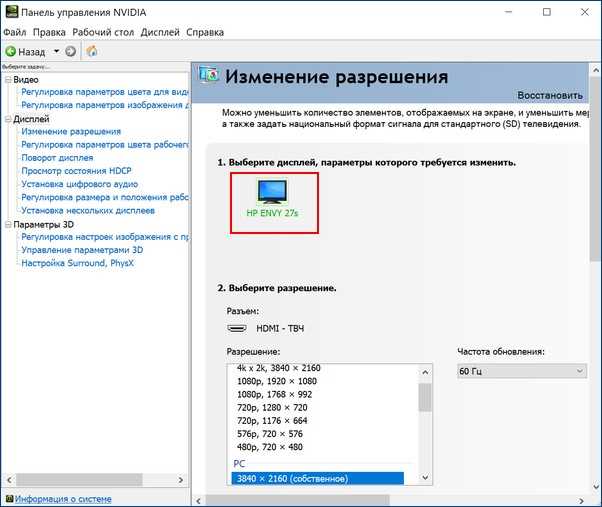The height and width of the screenshot is (507, 602).
Task: Click the Forward arrow icon in toolbar
Action: tap(71, 51)
